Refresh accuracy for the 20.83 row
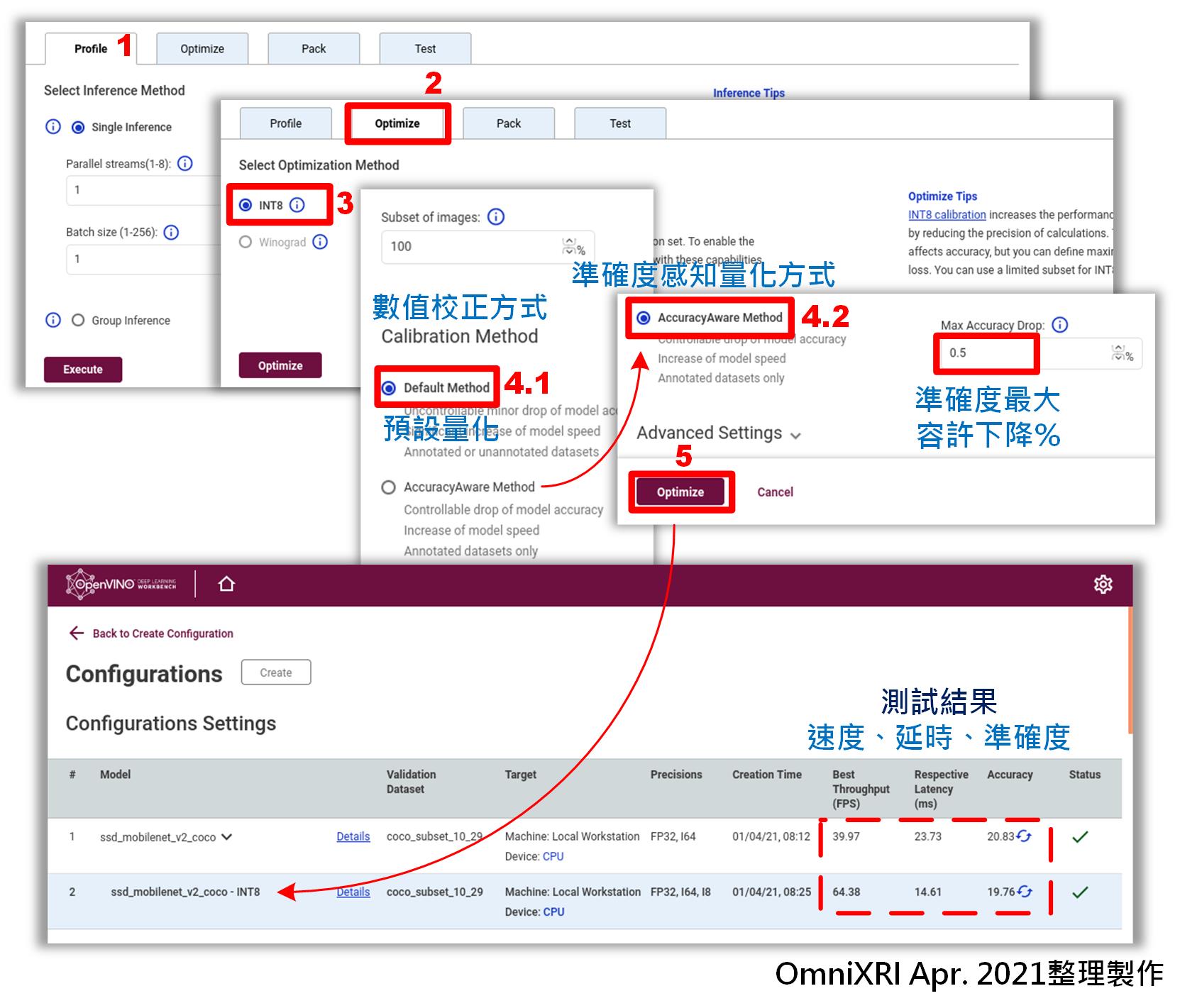Screen dimensions: 1180x1008 click(1024, 836)
